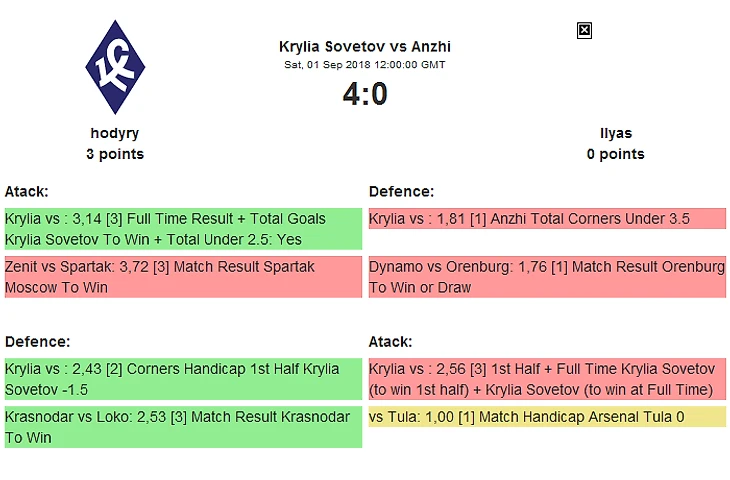This screenshot has height=480, width=730.
Task: Click Zenit vs Spartak match result bet
Action: coord(182,277)
